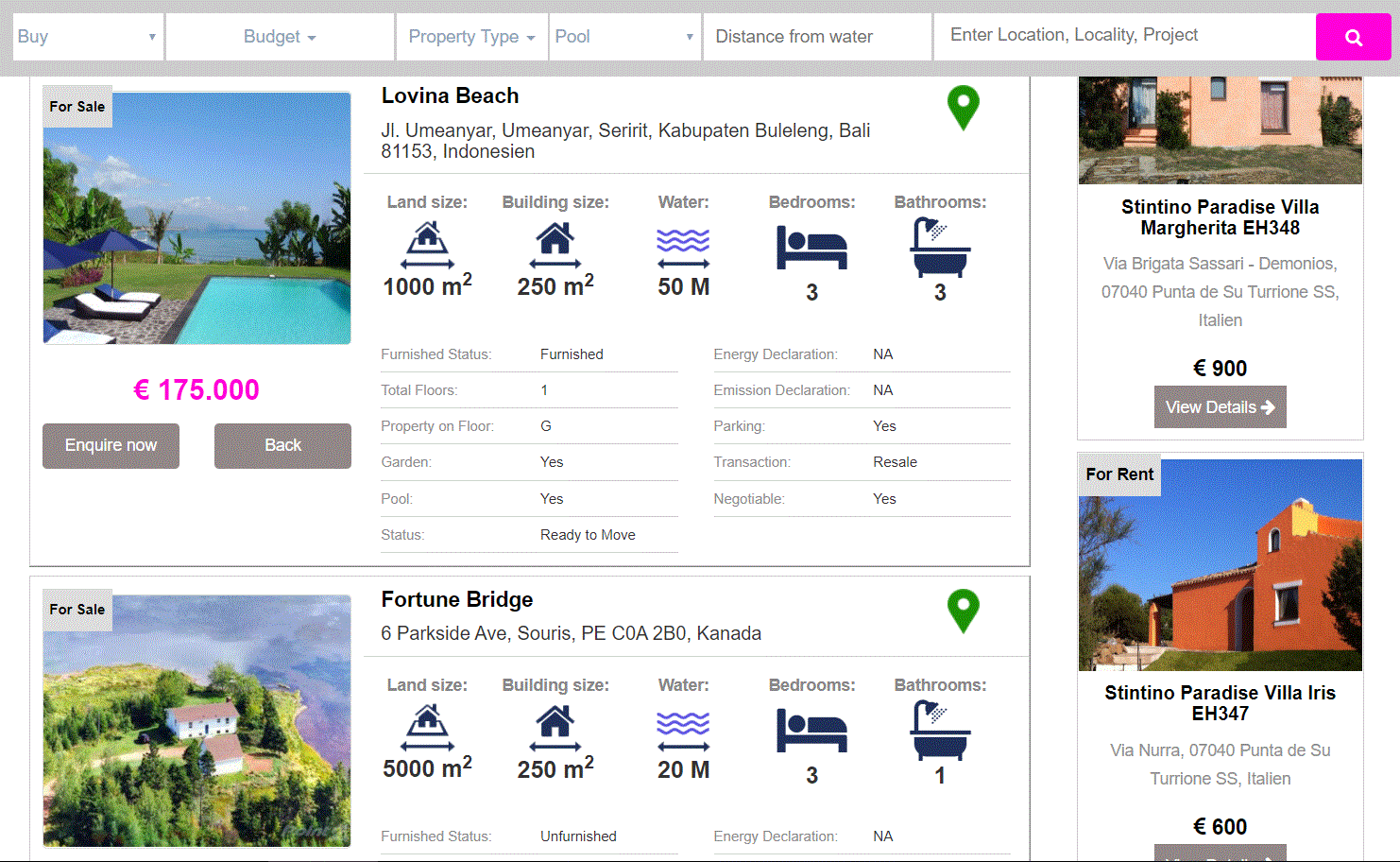Click For Rent badge on Villa Iris
This screenshot has height=862, width=1400.
[x=1119, y=474]
